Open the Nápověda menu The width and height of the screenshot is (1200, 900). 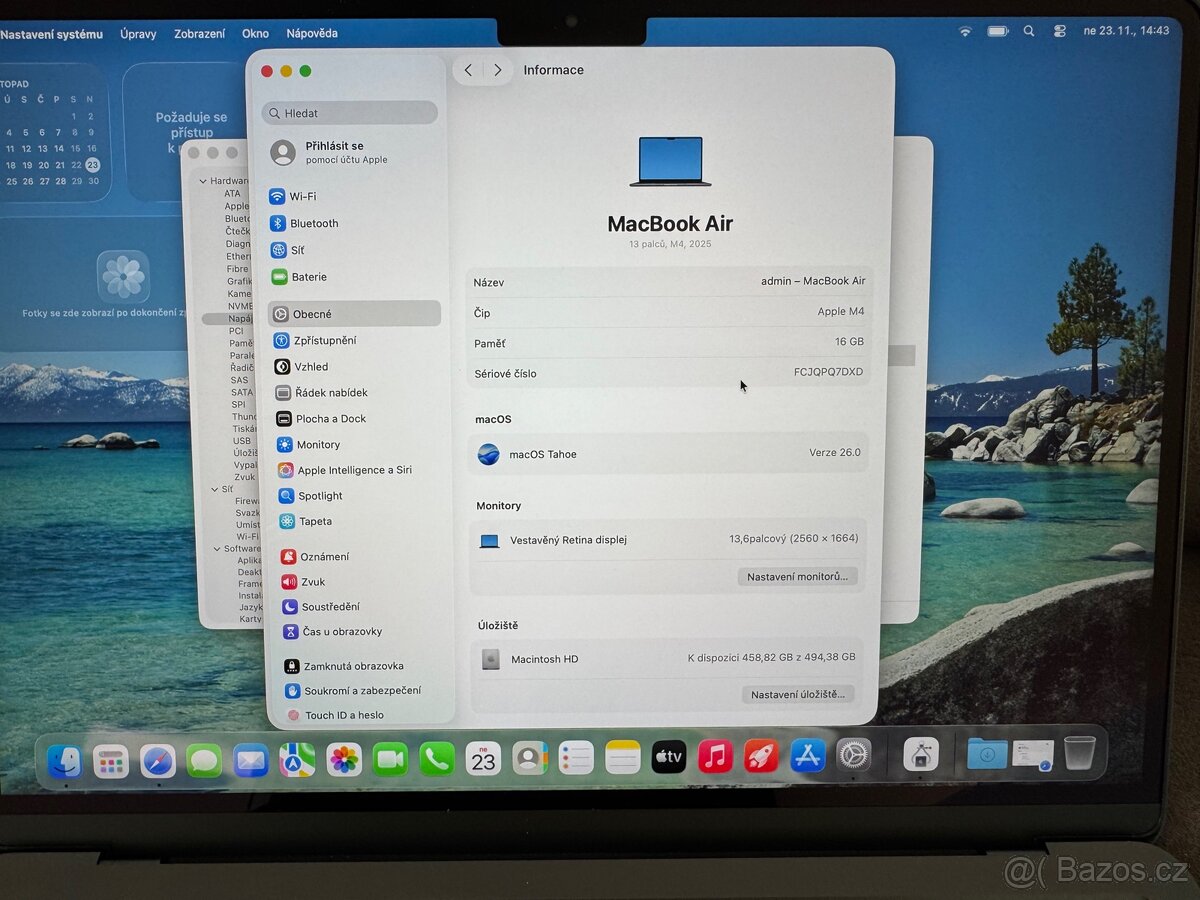tap(312, 33)
